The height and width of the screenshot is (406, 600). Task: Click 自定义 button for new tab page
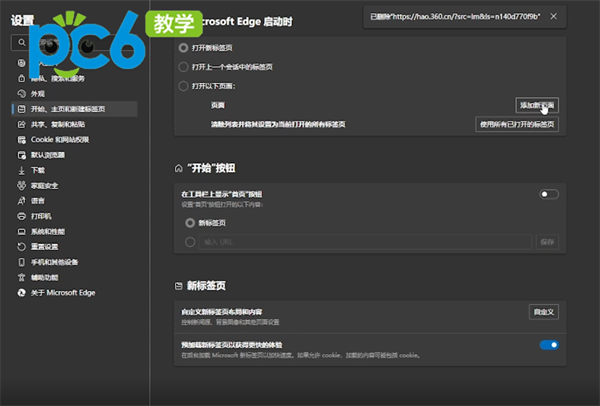coord(543,312)
